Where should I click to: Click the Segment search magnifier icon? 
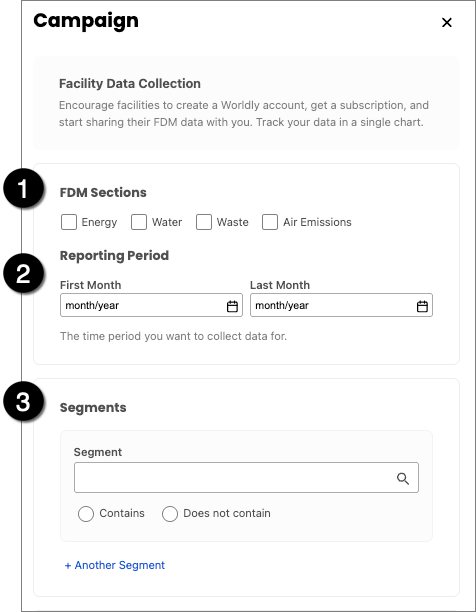point(403,478)
